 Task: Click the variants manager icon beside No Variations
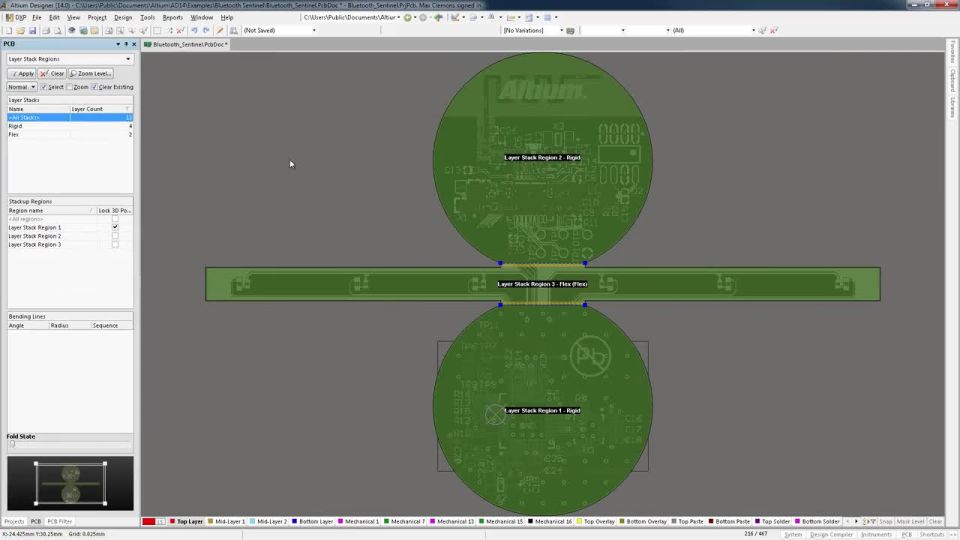click(571, 30)
